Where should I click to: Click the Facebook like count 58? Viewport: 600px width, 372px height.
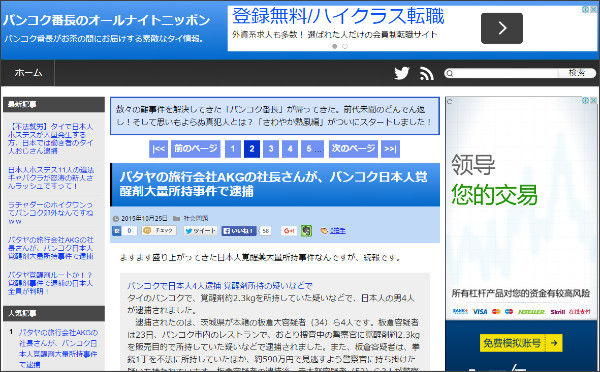[265, 231]
